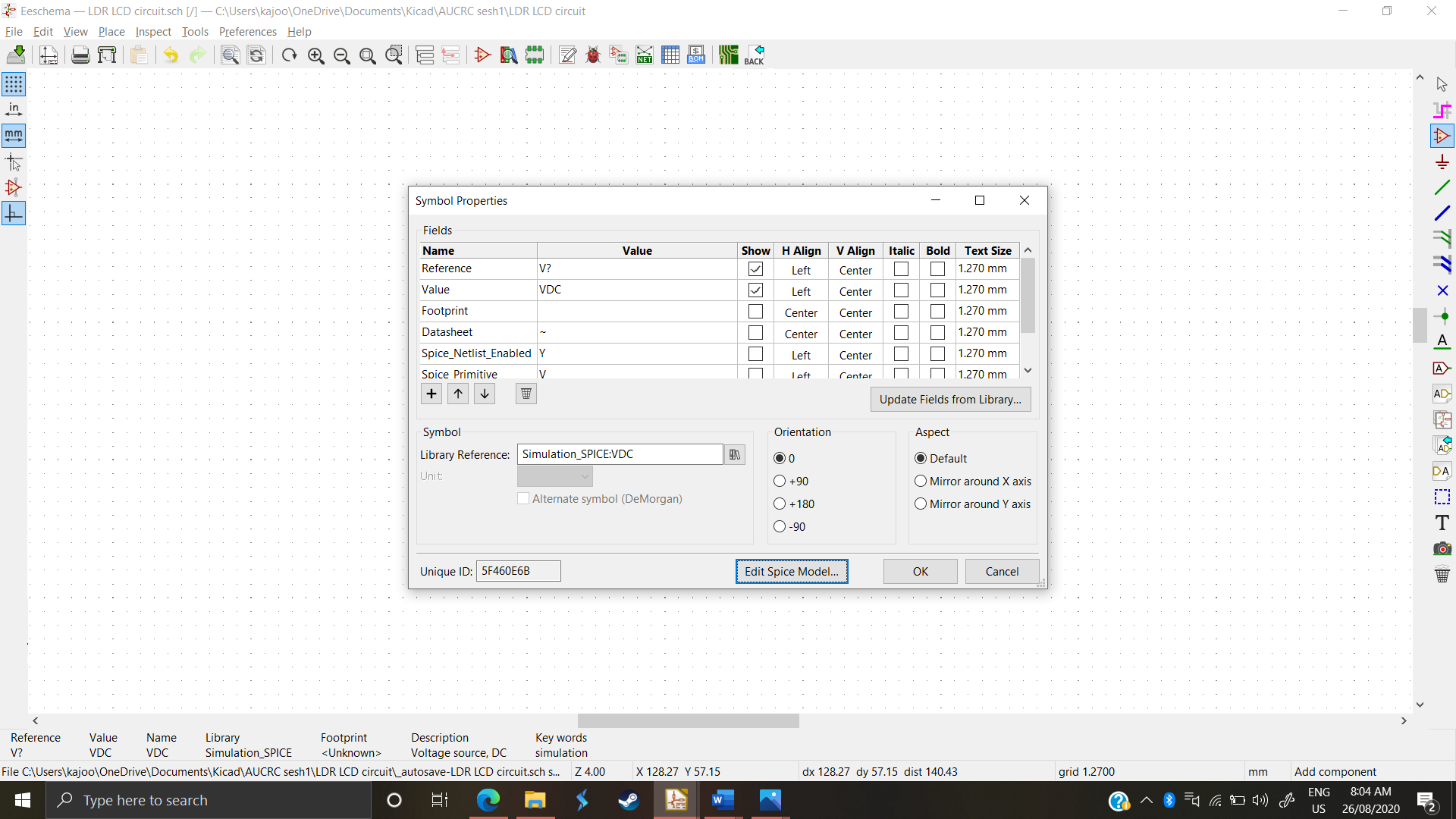This screenshot has width=1456, height=819.
Task: Click Update Fields from Library
Action: click(x=950, y=399)
